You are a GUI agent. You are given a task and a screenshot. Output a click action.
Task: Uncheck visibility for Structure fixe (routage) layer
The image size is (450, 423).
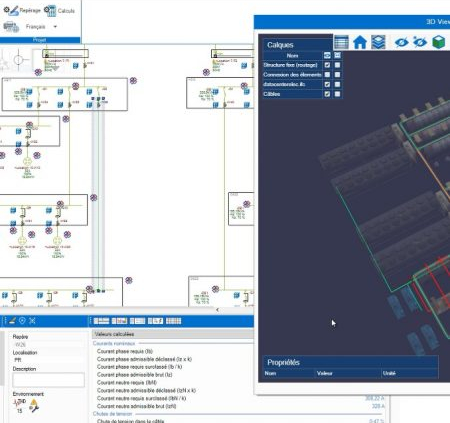click(x=327, y=65)
